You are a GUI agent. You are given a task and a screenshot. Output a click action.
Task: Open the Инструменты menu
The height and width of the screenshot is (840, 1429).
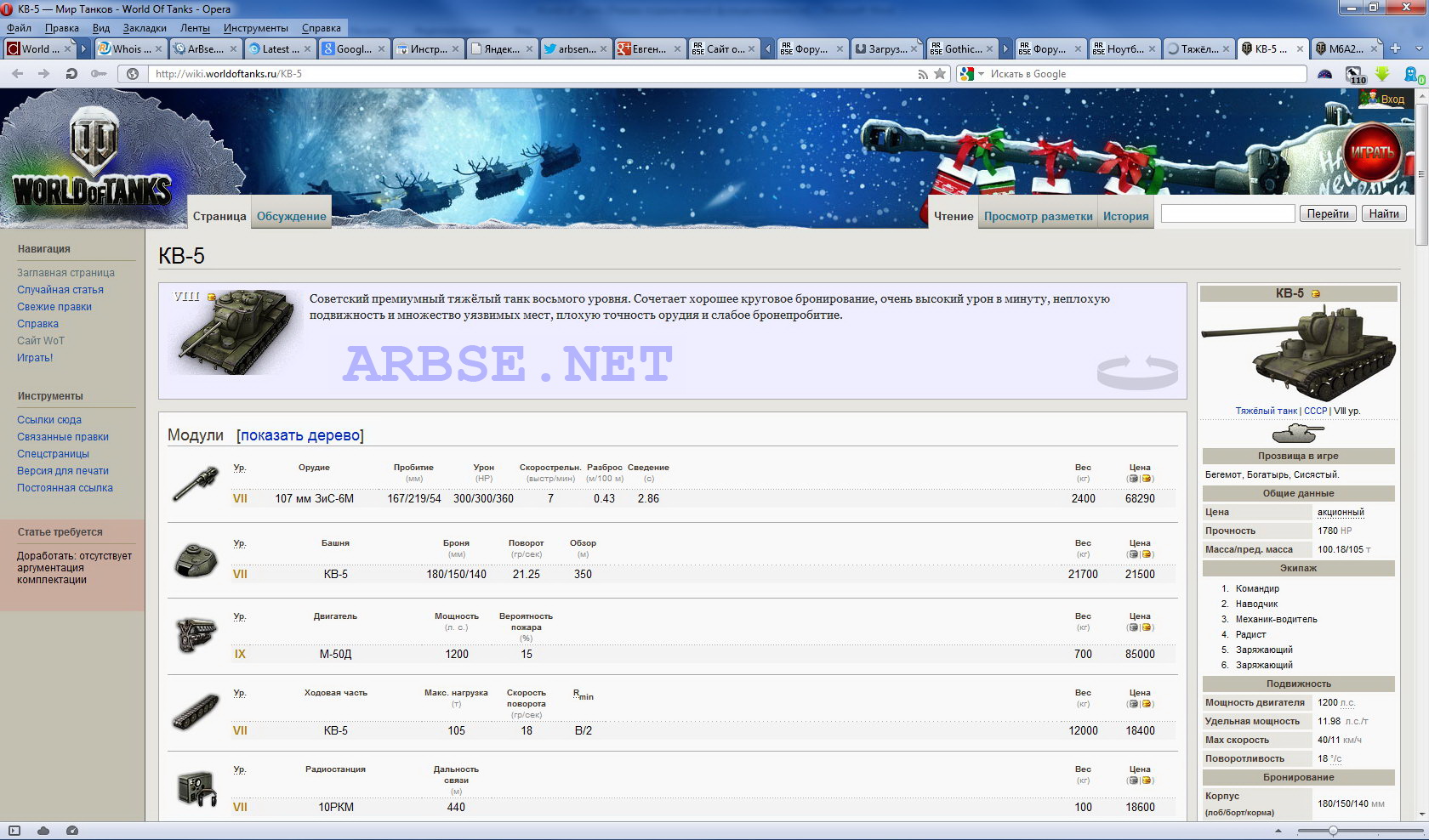tap(256, 28)
